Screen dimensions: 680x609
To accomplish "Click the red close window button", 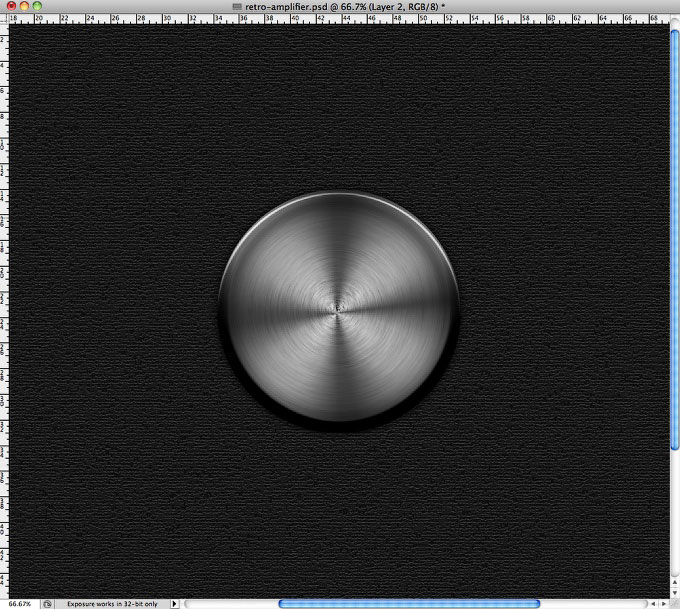I will tap(11, 6).
